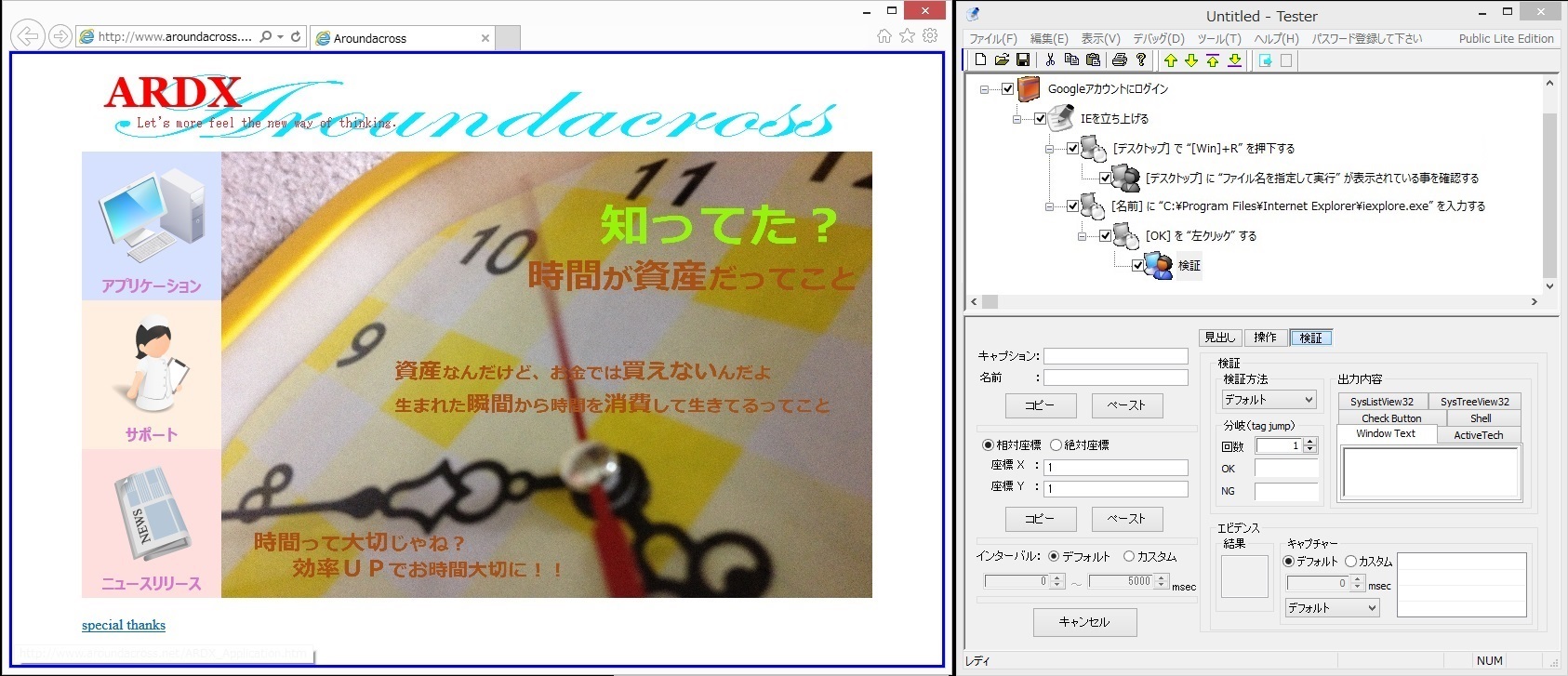Screen dimensions: 1568x676
Task: Collapse the [Win]+R を押下する node
Action: pos(1049,149)
